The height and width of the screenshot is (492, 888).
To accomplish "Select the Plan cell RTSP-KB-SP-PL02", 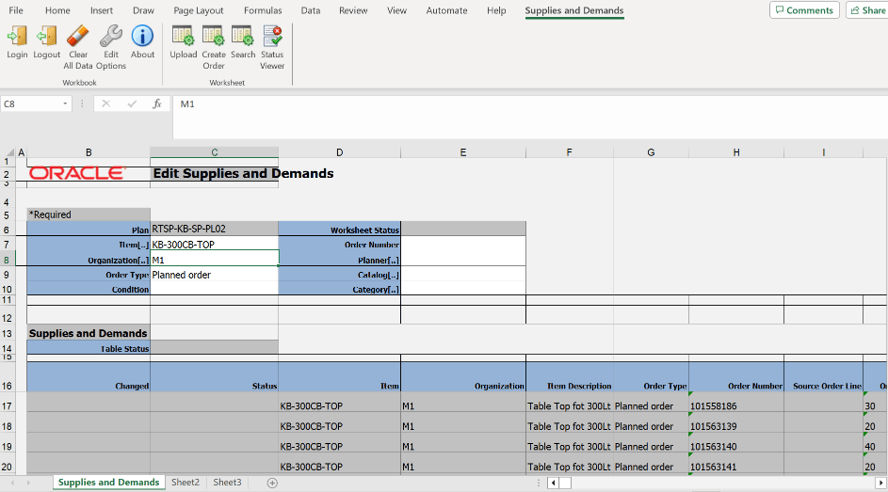I will 214,229.
